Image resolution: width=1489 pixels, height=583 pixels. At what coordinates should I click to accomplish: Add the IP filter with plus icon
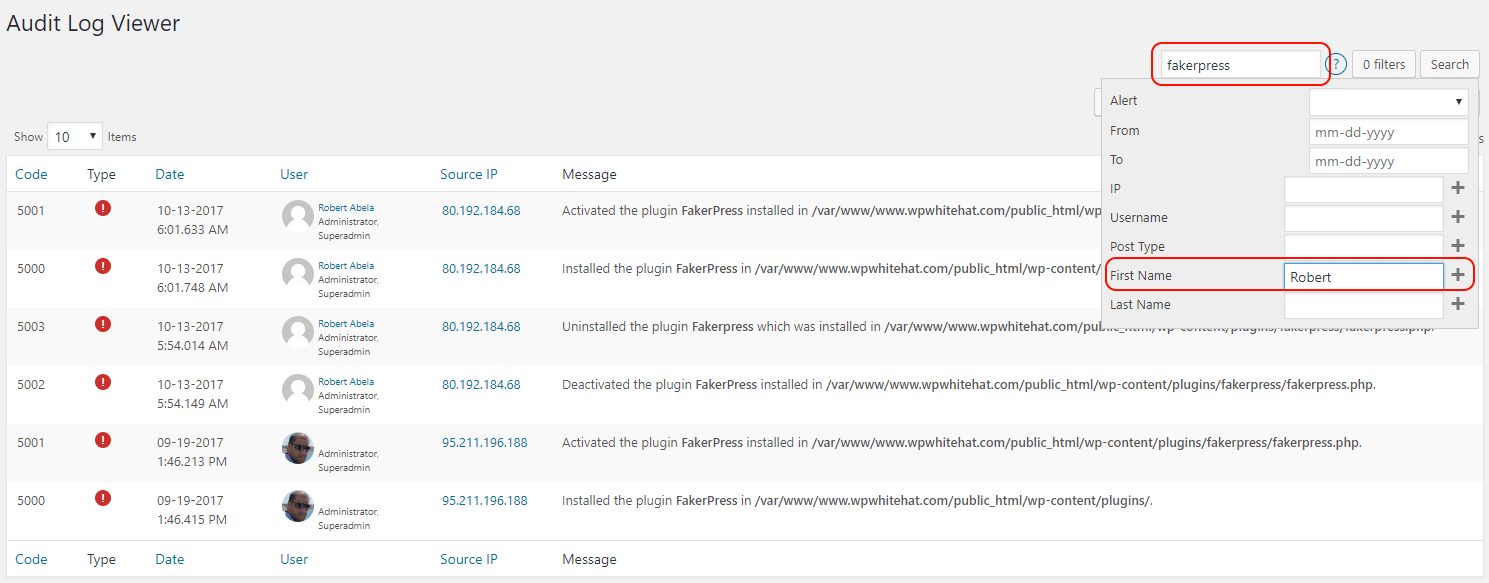[x=1458, y=188]
